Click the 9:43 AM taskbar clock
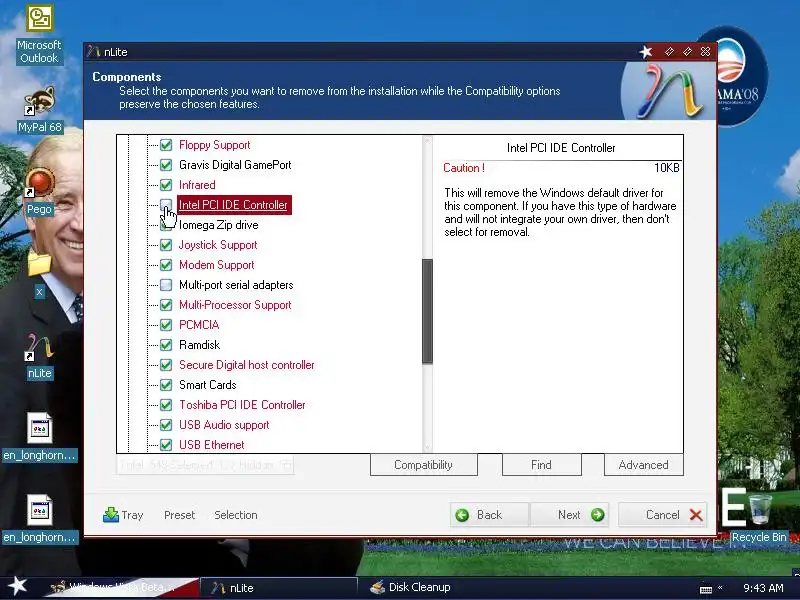This screenshot has width=800, height=600. click(763, 588)
